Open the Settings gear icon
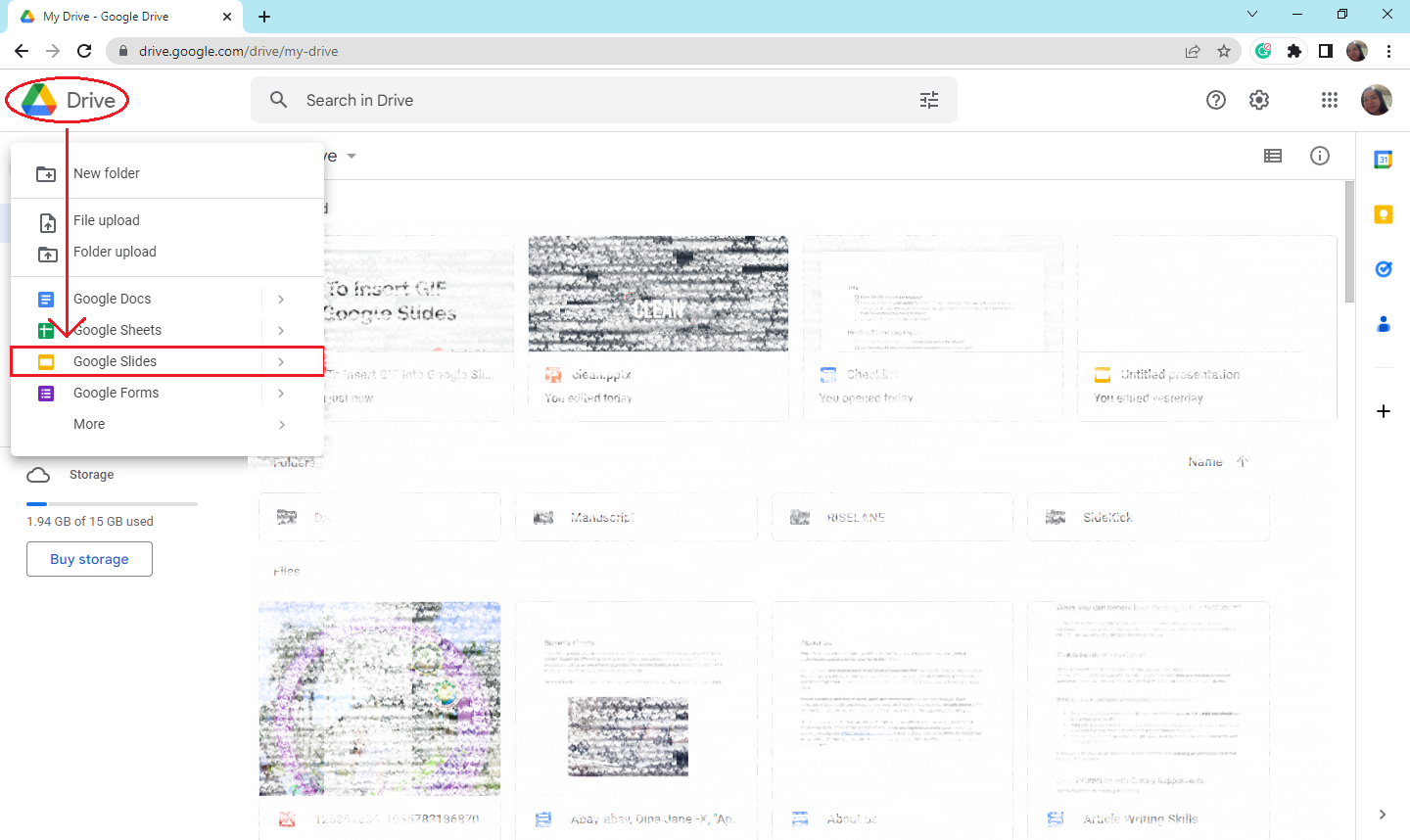The height and width of the screenshot is (840, 1410). (x=1259, y=100)
